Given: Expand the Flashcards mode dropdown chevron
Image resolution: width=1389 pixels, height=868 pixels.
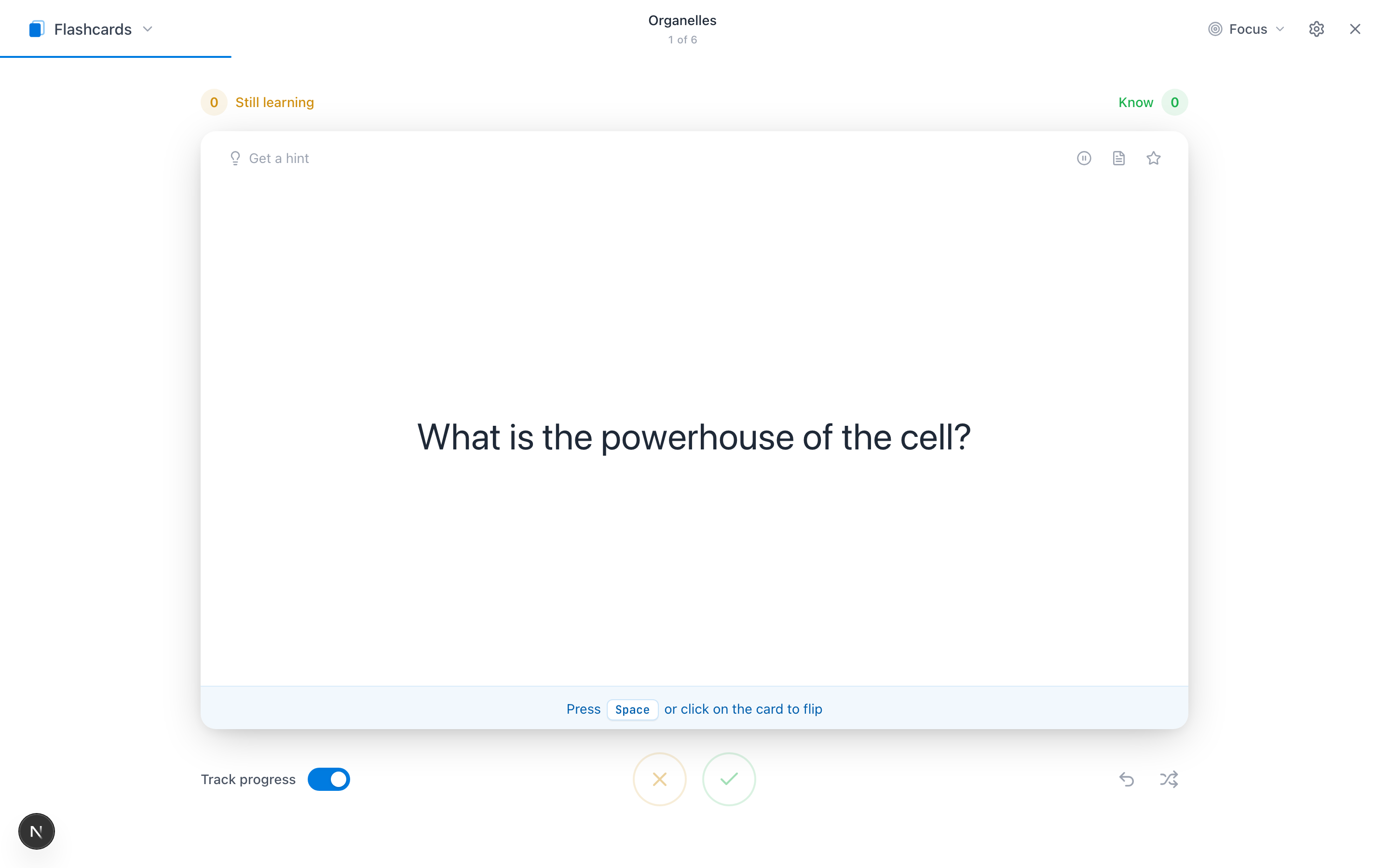Looking at the screenshot, I should tap(148, 29).
